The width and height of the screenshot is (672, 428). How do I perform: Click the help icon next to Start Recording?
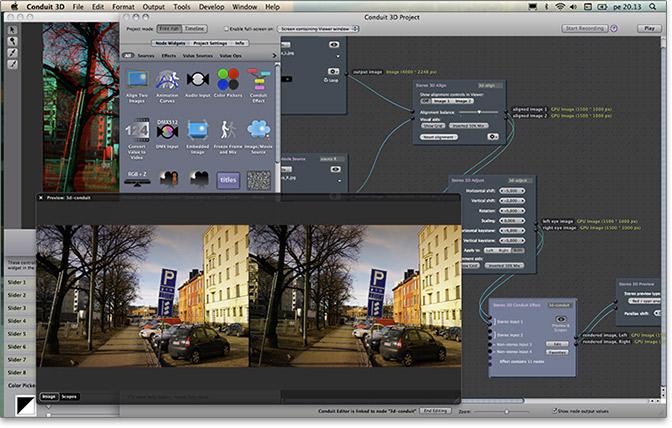tap(614, 28)
